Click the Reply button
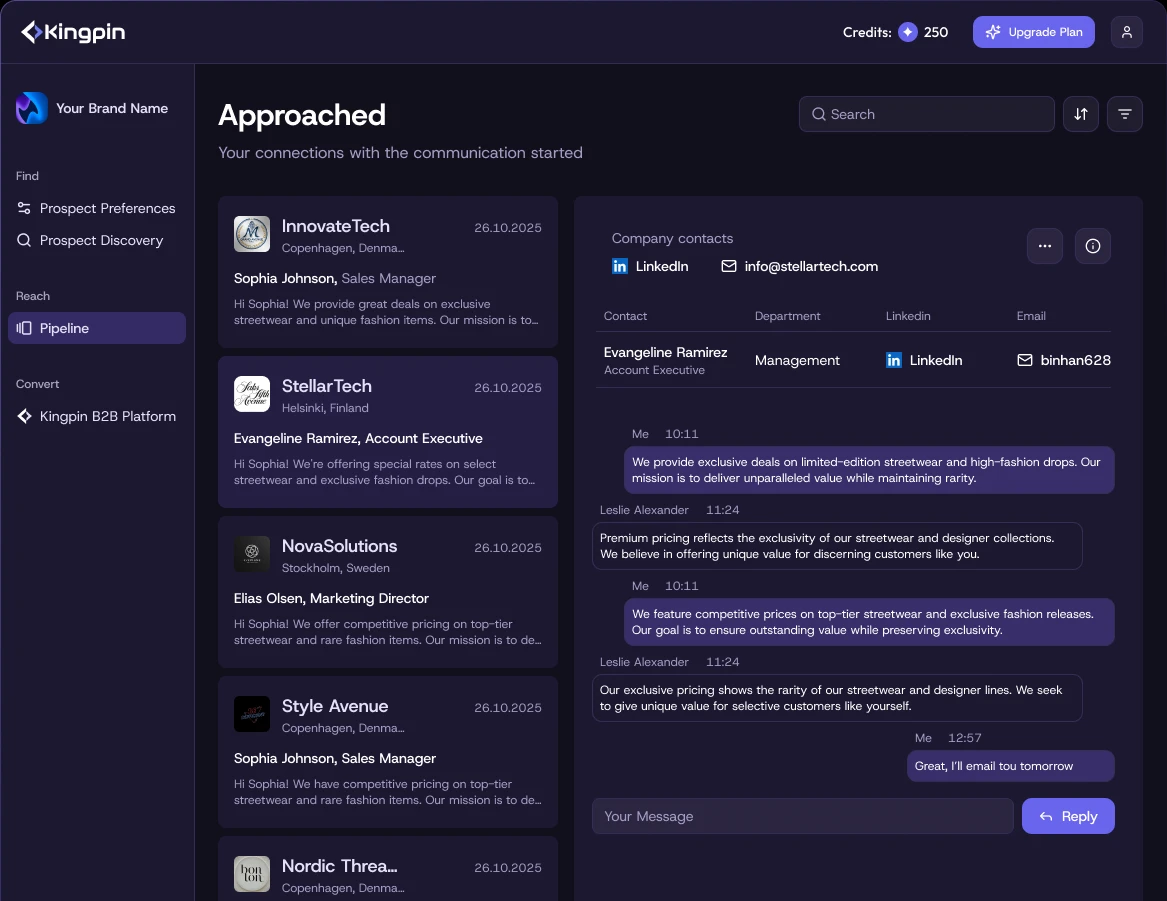Viewport: 1167px width, 901px height. 1067,816
